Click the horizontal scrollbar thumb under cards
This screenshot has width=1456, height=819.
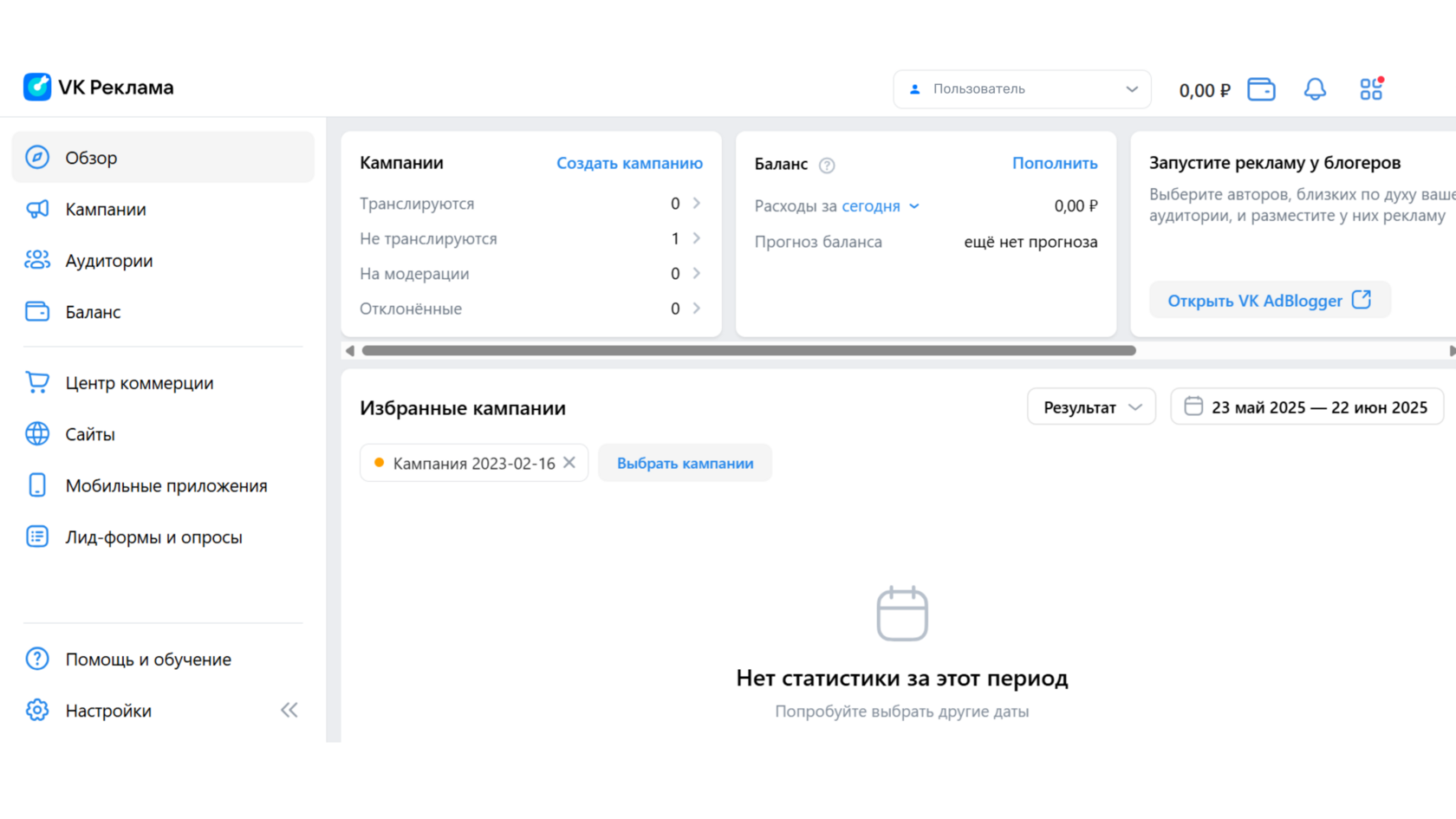point(749,350)
